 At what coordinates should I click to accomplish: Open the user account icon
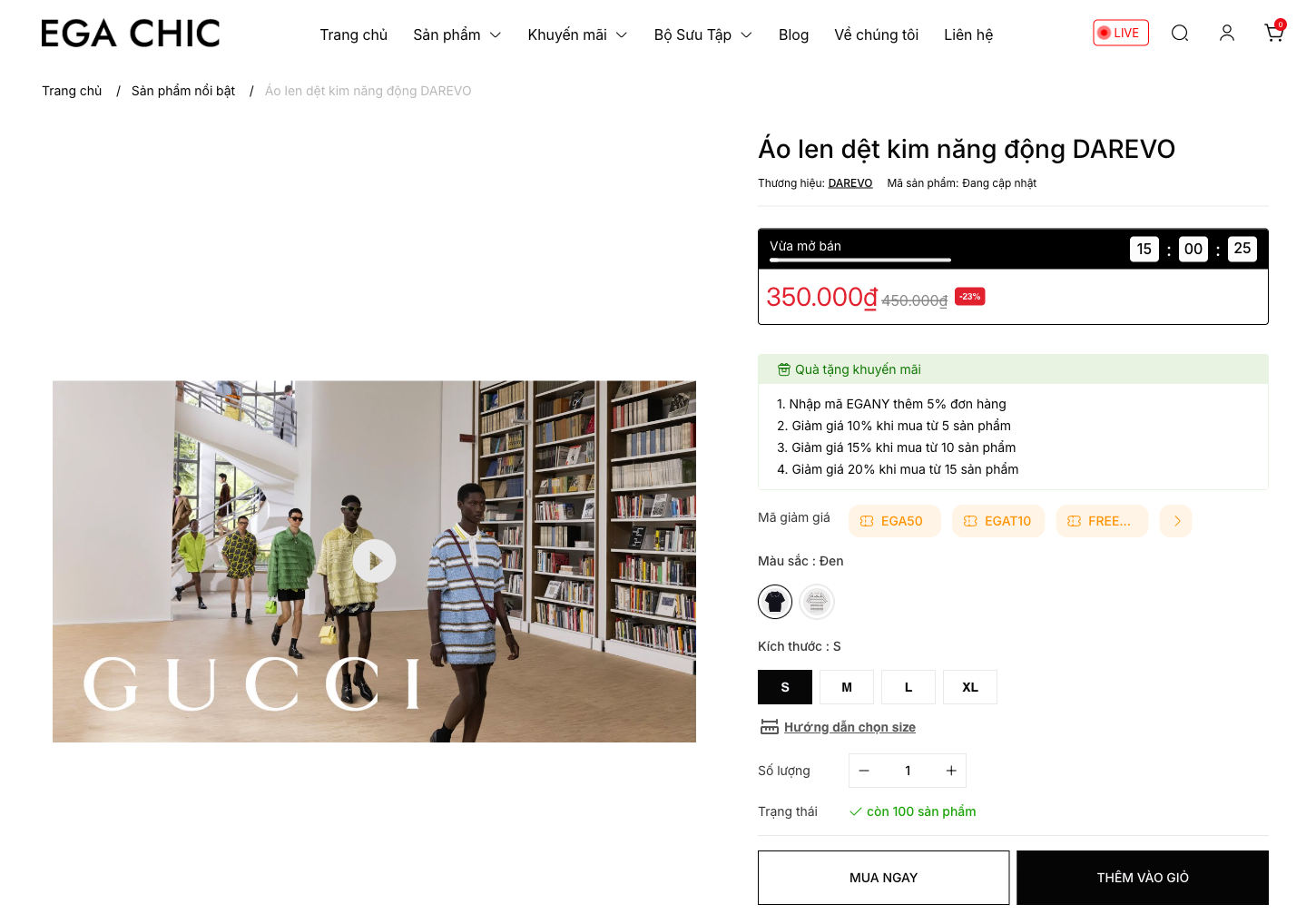pyautogui.click(x=1227, y=34)
